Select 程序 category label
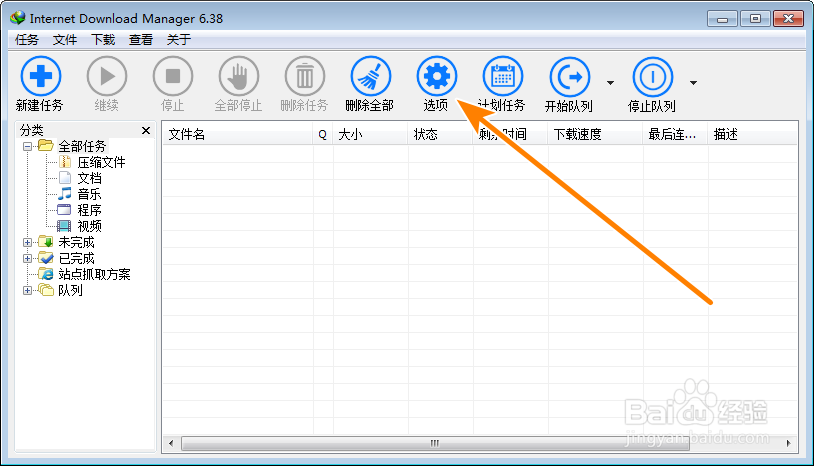814x466 pixels. pos(89,210)
